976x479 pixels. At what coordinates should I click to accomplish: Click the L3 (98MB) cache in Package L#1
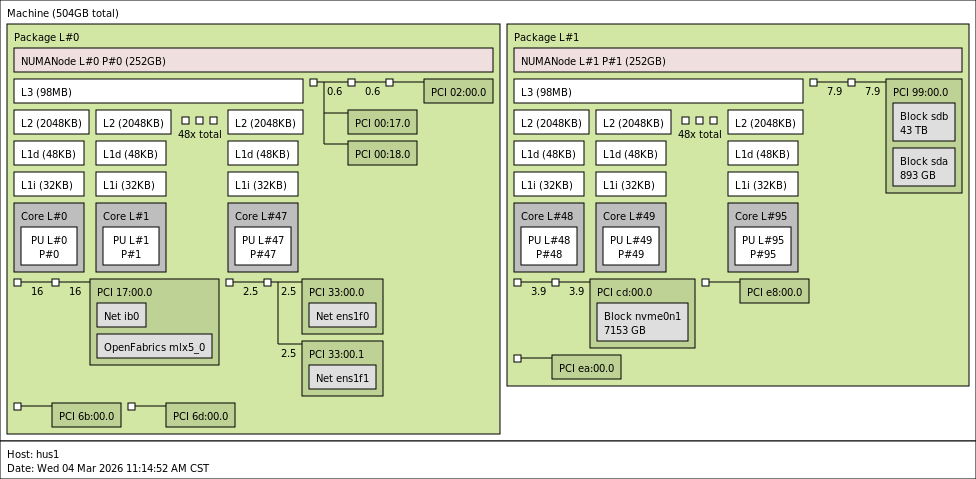pyautogui.click(x=658, y=92)
